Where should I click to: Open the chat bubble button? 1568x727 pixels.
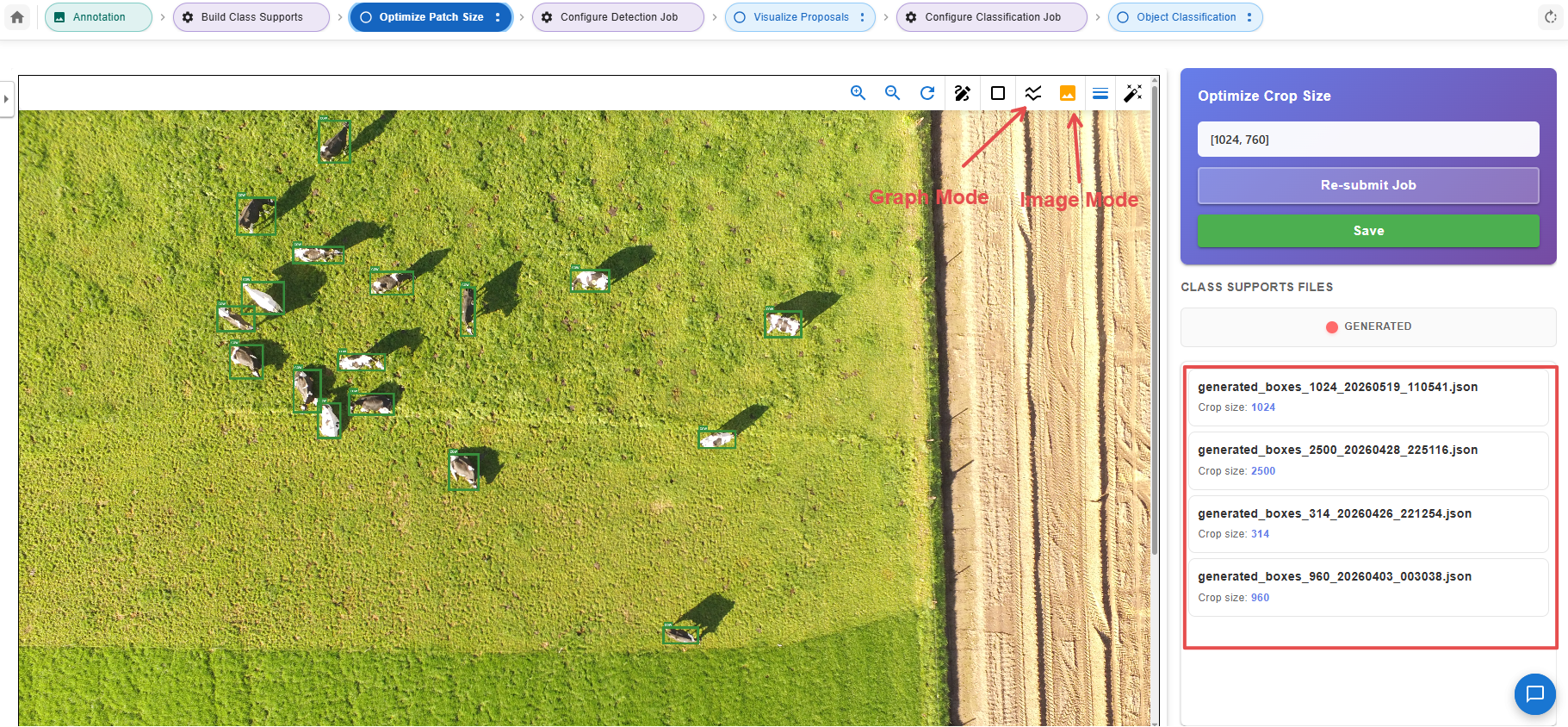point(1535,694)
